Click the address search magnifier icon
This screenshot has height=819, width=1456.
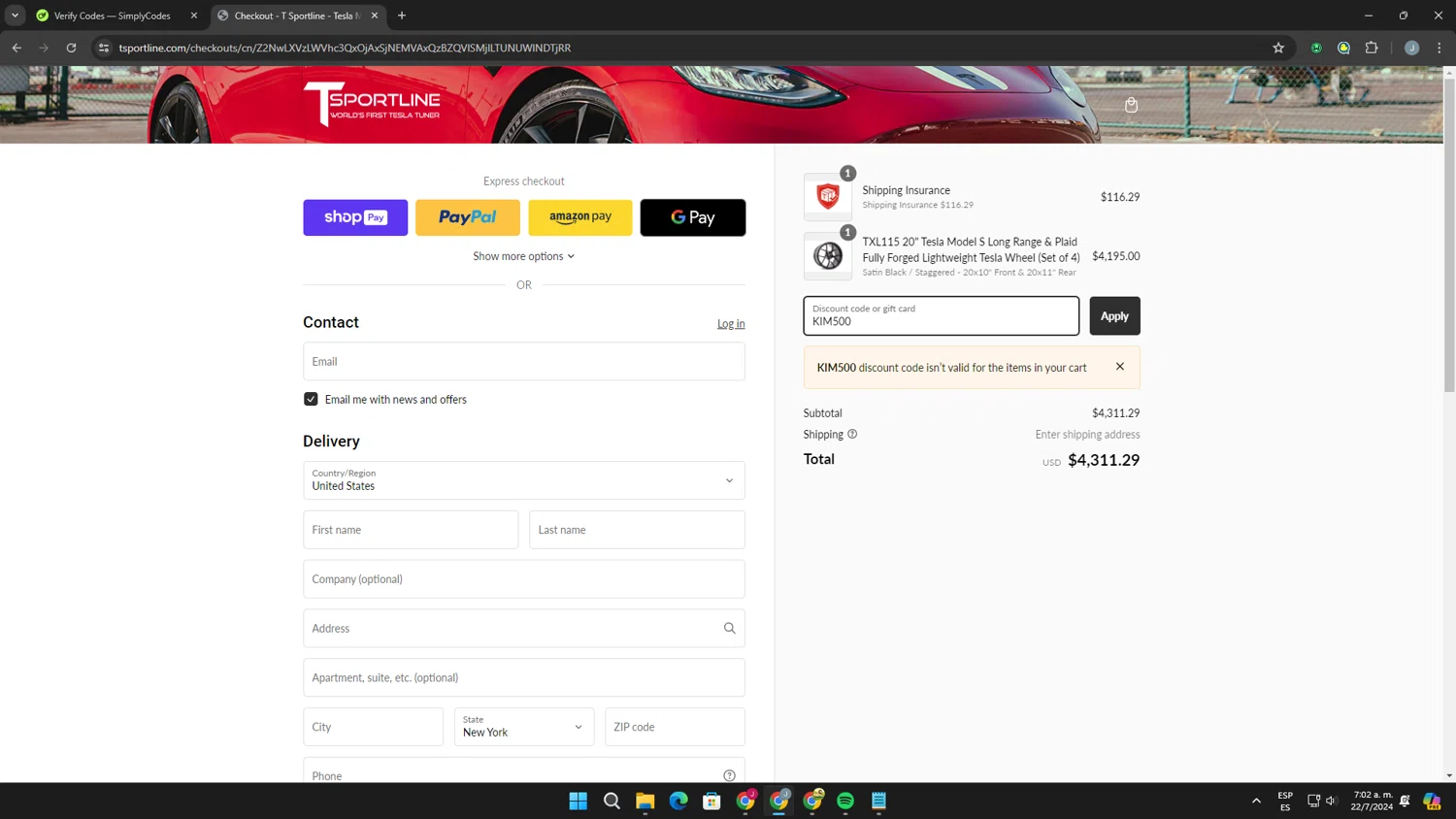tap(729, 628)
